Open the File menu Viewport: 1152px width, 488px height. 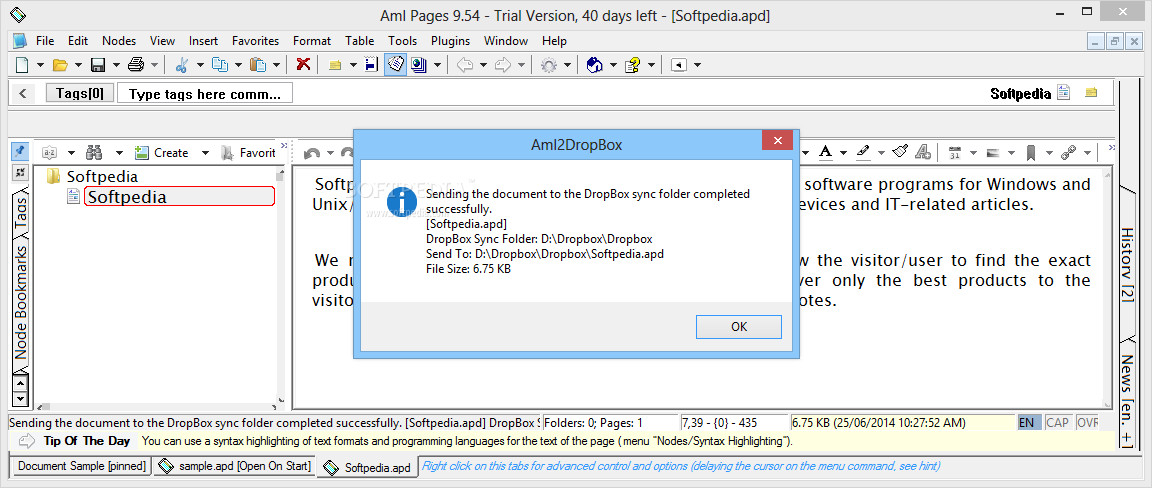(x=45, y=40)
